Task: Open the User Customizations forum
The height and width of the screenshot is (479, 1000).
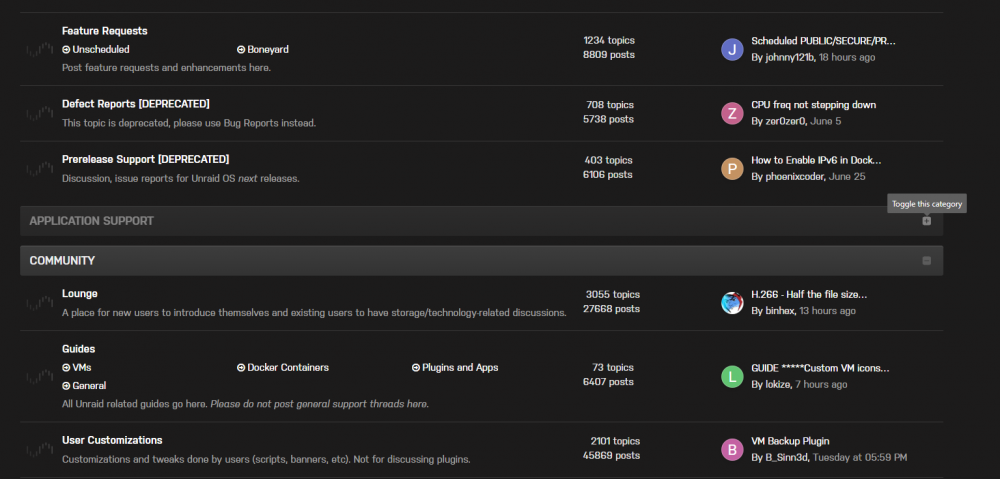Action: coord(112,440)
